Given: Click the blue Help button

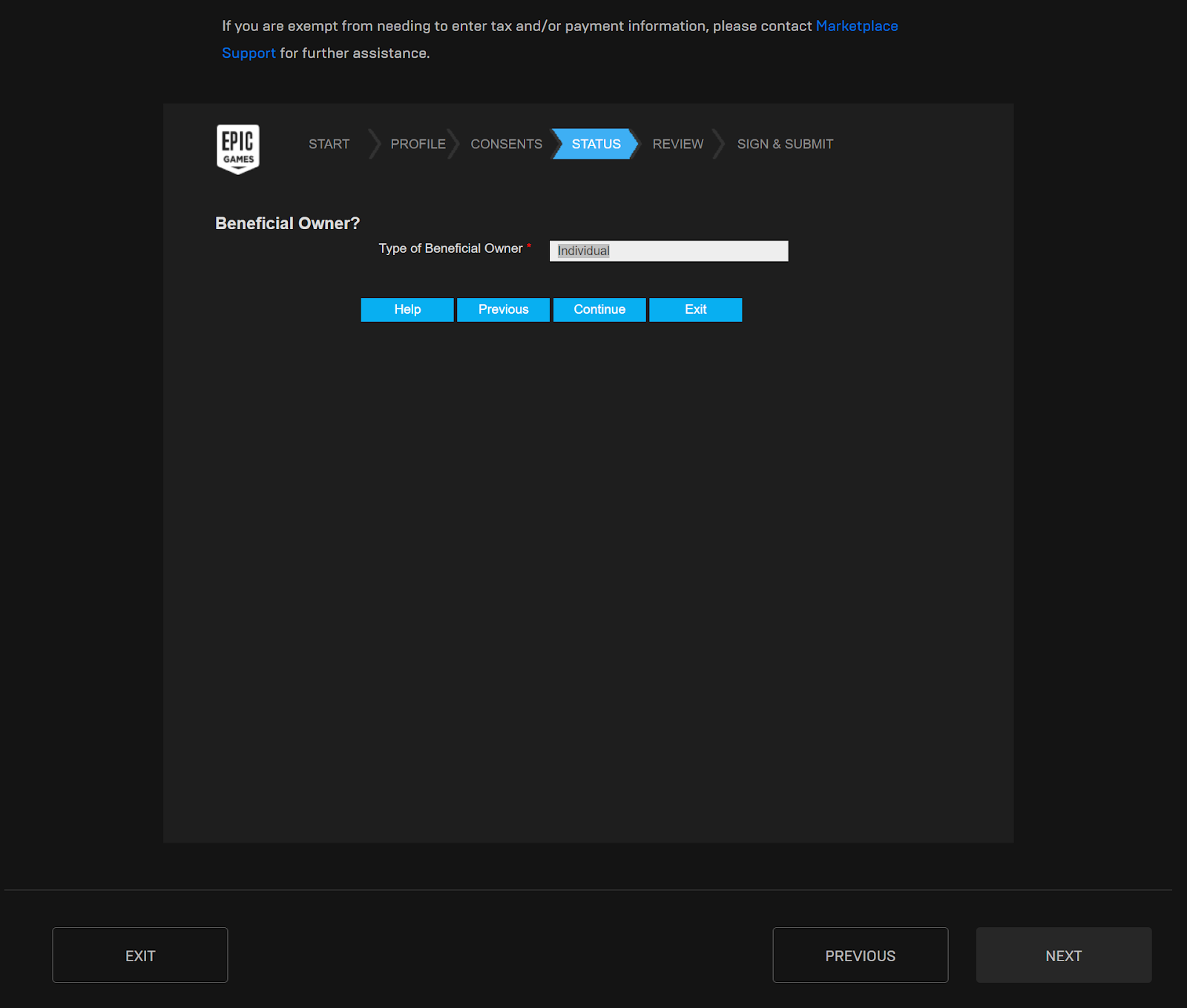Looking at the screenshot, I should click(407, 309).
